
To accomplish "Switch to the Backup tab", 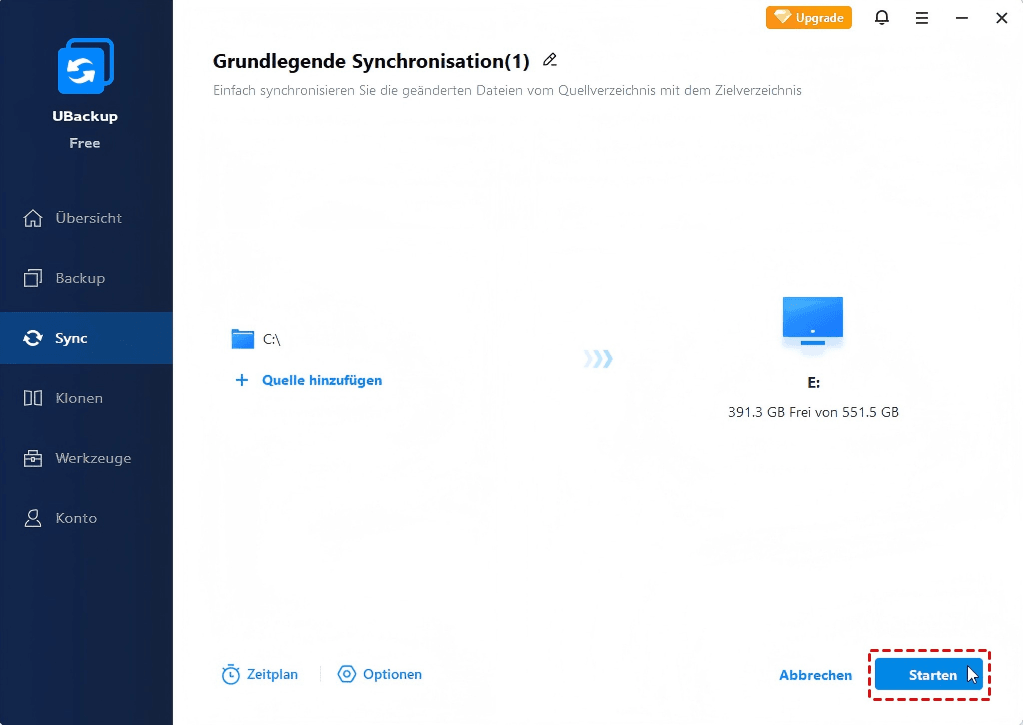I will point(80,278).
